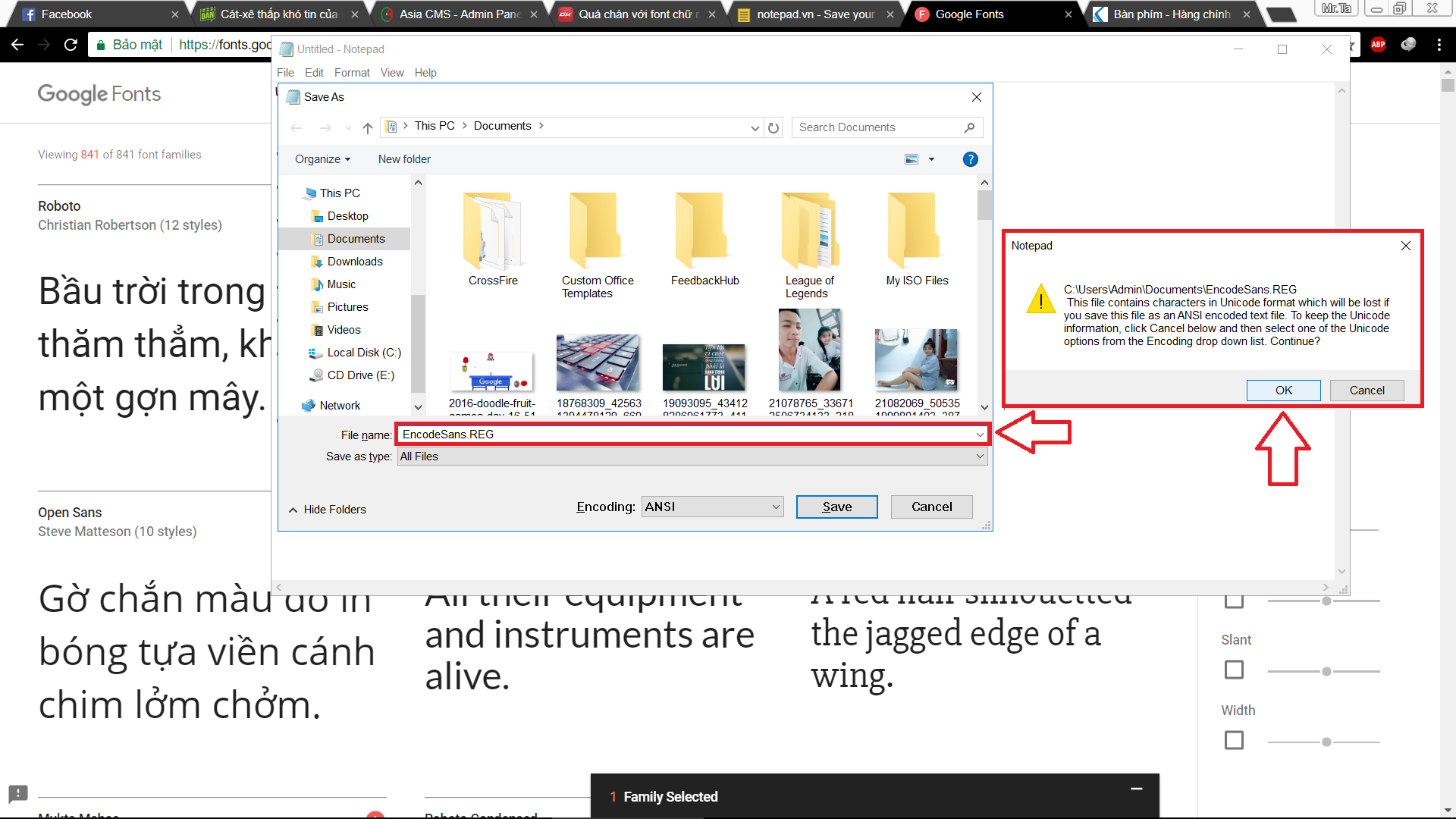Adjust the Slant slider handle

click(x=1326, y=671)
